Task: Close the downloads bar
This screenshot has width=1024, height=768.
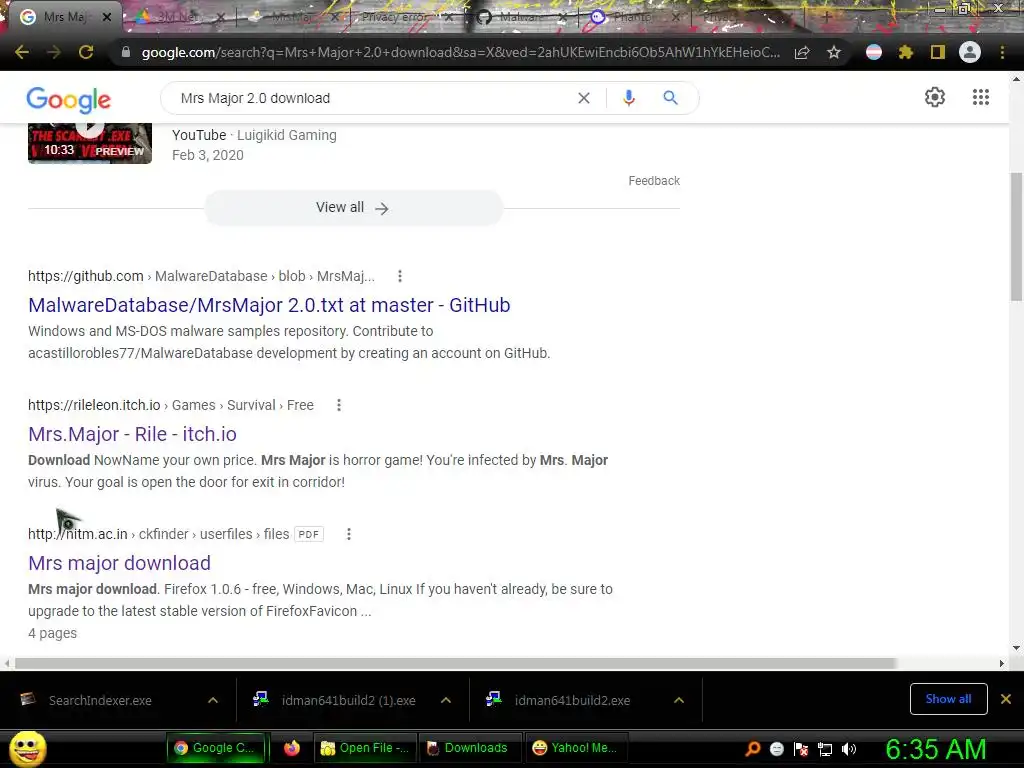Action: (1006, 699)
